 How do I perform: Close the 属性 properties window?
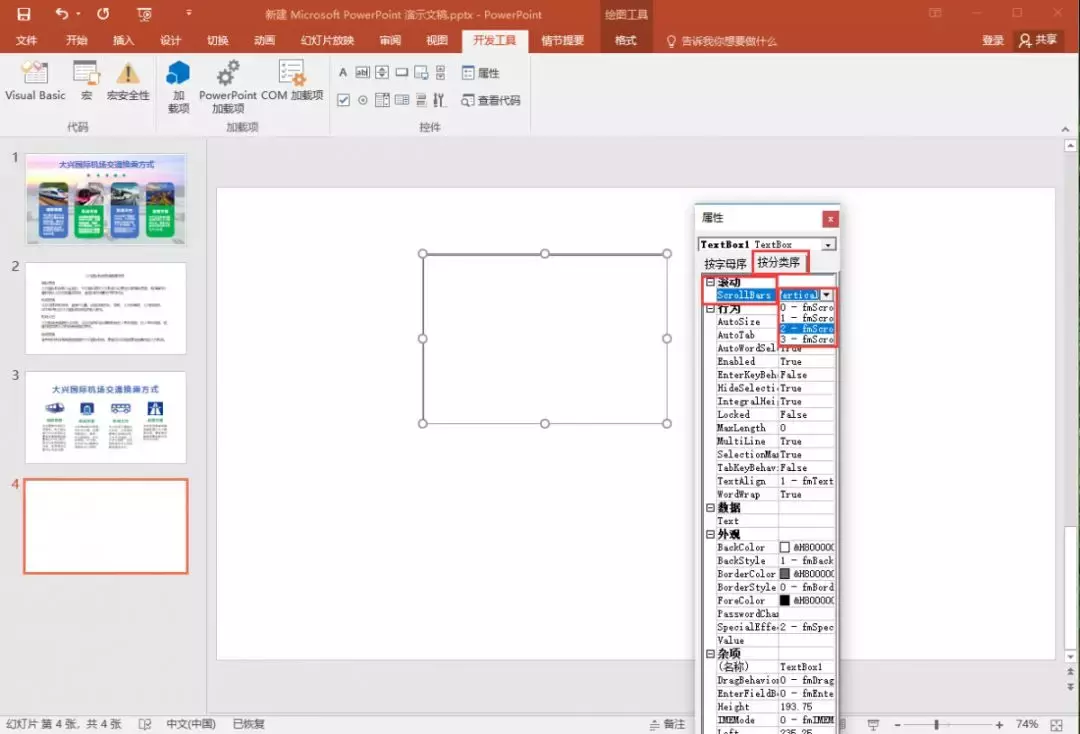click(x=830, y=219)
